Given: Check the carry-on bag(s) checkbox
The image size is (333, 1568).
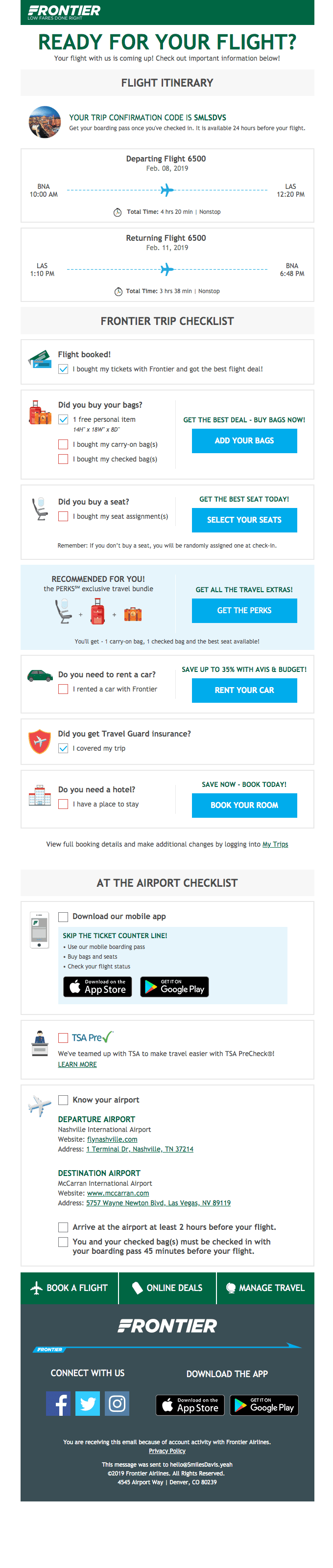Looking at the screenshot, I should pyautogui.click(x=63, y=444).
